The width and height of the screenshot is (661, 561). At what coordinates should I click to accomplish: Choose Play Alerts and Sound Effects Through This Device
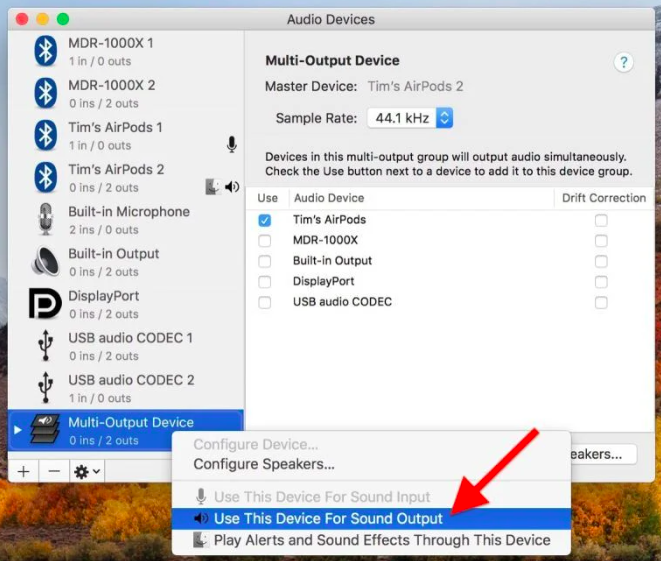pos(371,540)
